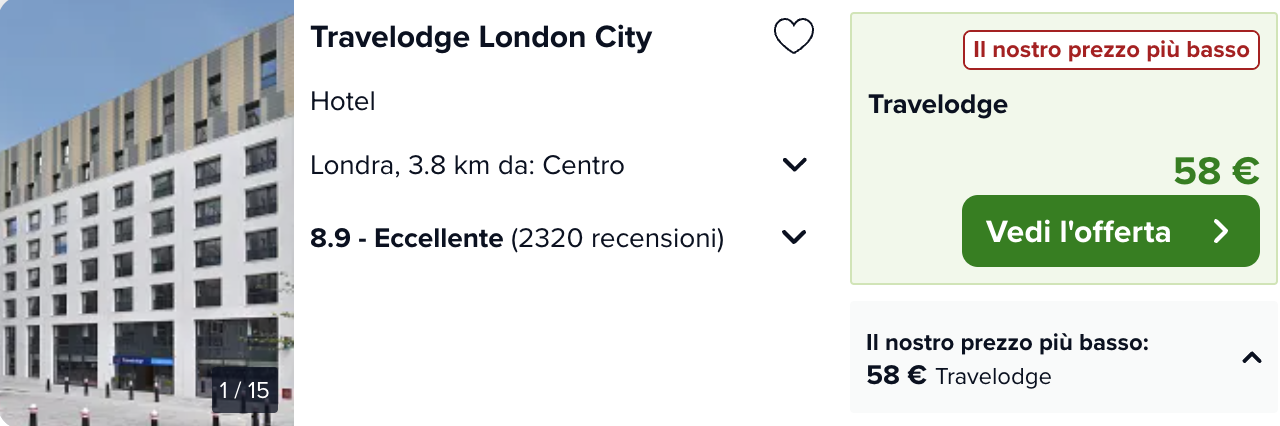1280x426 pixels.
Task: Click the Il nostro prezzo più basso: label
Action: (1007, 343)
